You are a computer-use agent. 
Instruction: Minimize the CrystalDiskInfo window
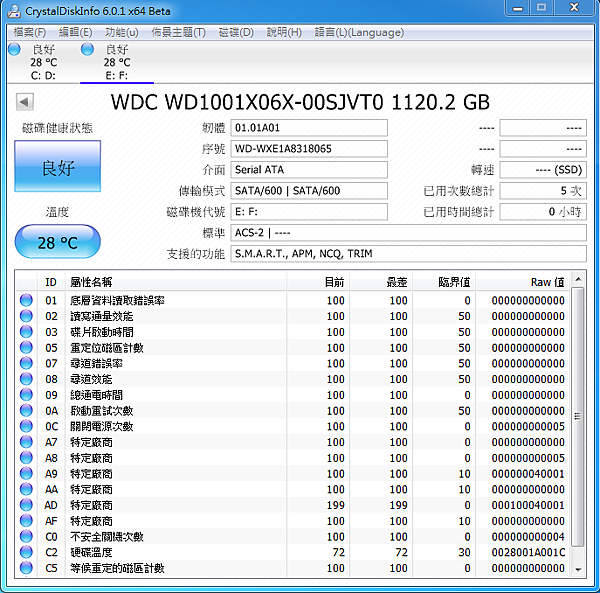(x=518, y=8)
